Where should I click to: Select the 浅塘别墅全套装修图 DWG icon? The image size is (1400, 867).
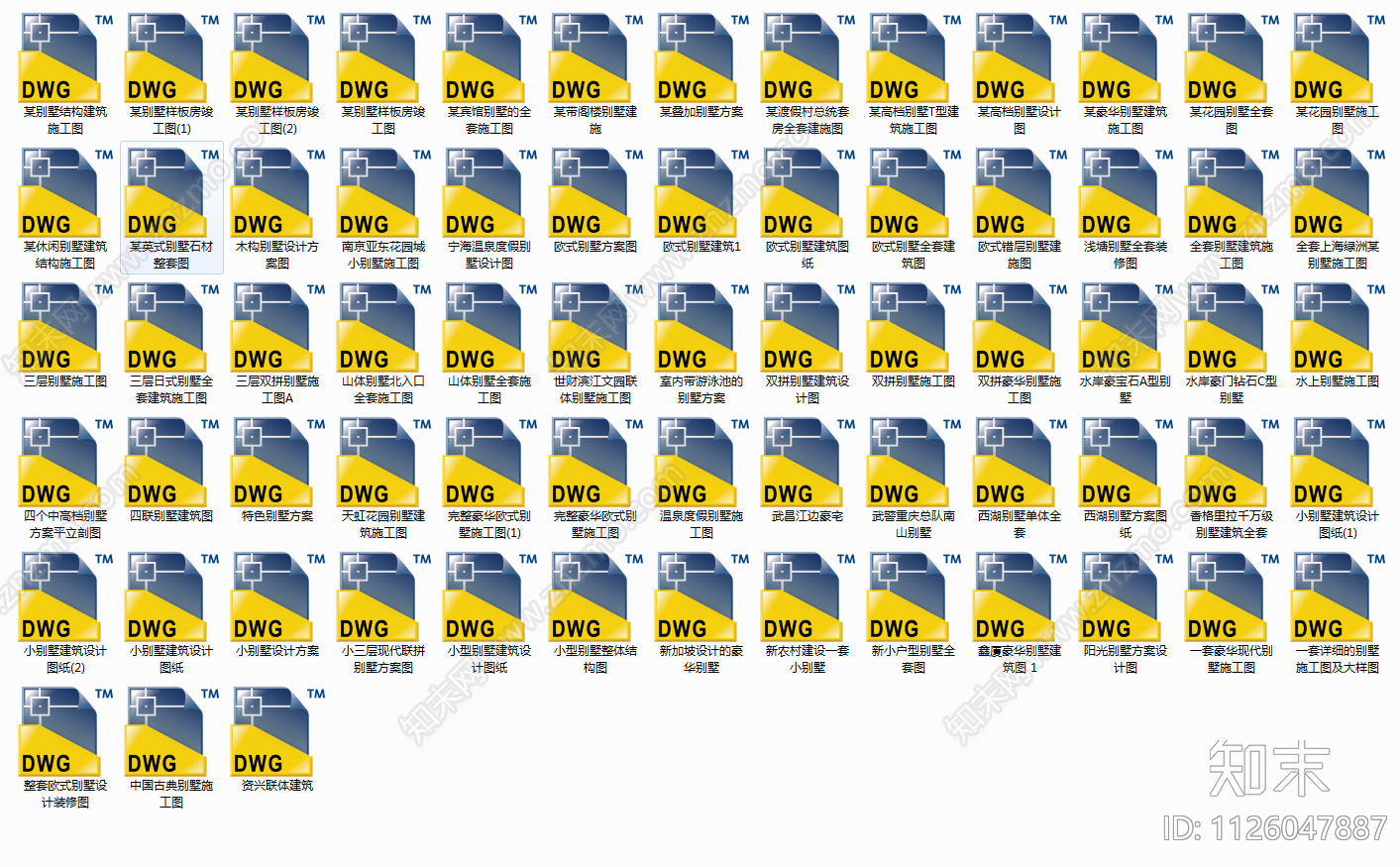(x=1120, y=193)
